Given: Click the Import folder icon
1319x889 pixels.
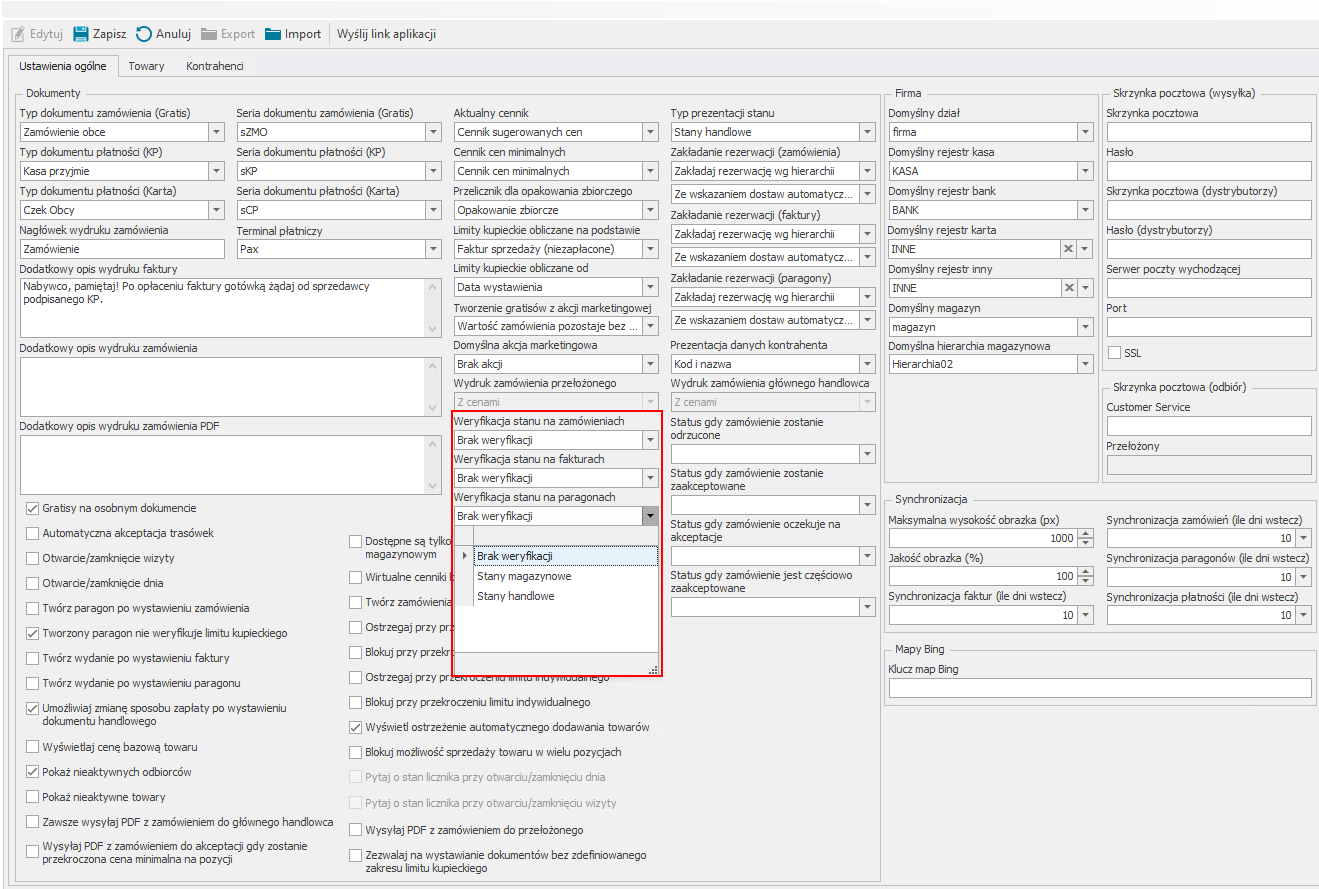Looking at the screenshot, I should pyautogui.click(x=274, y=34).
